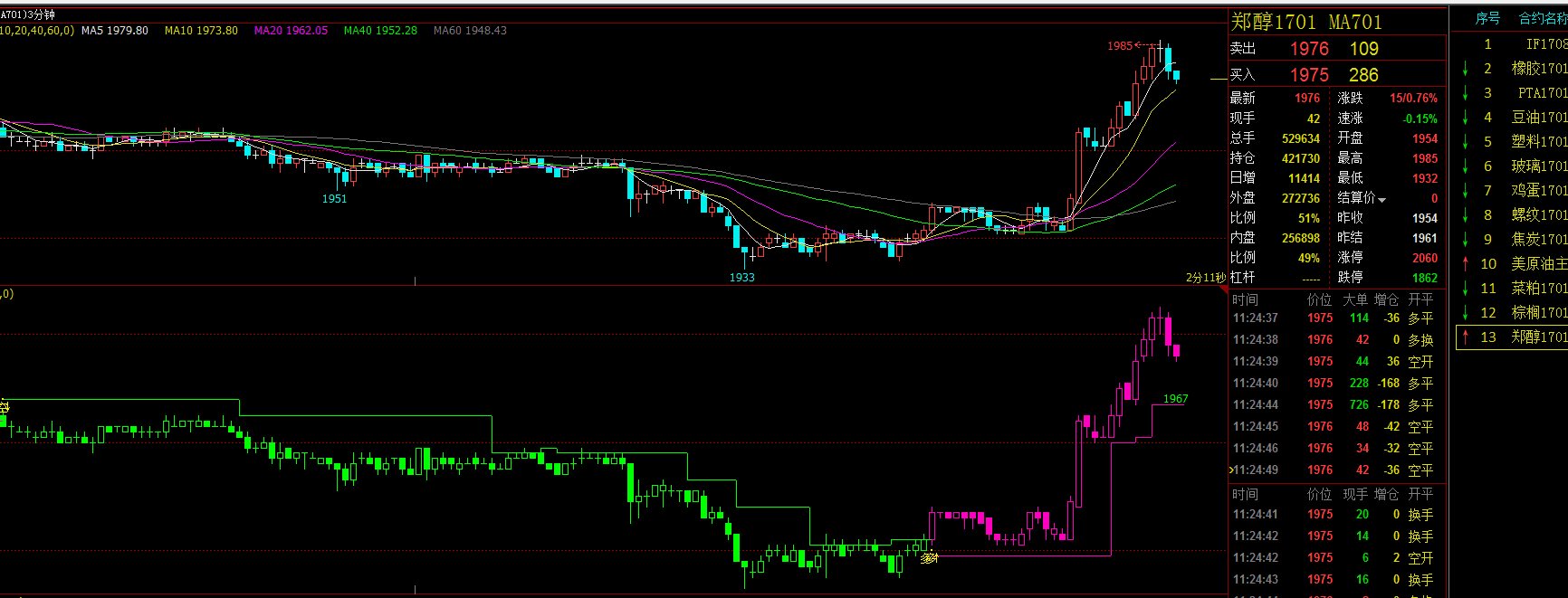Screen dimensions: 1568x598
Task: Click the green down arrow beside 焦炭1701
Action: click(1465, 240)
